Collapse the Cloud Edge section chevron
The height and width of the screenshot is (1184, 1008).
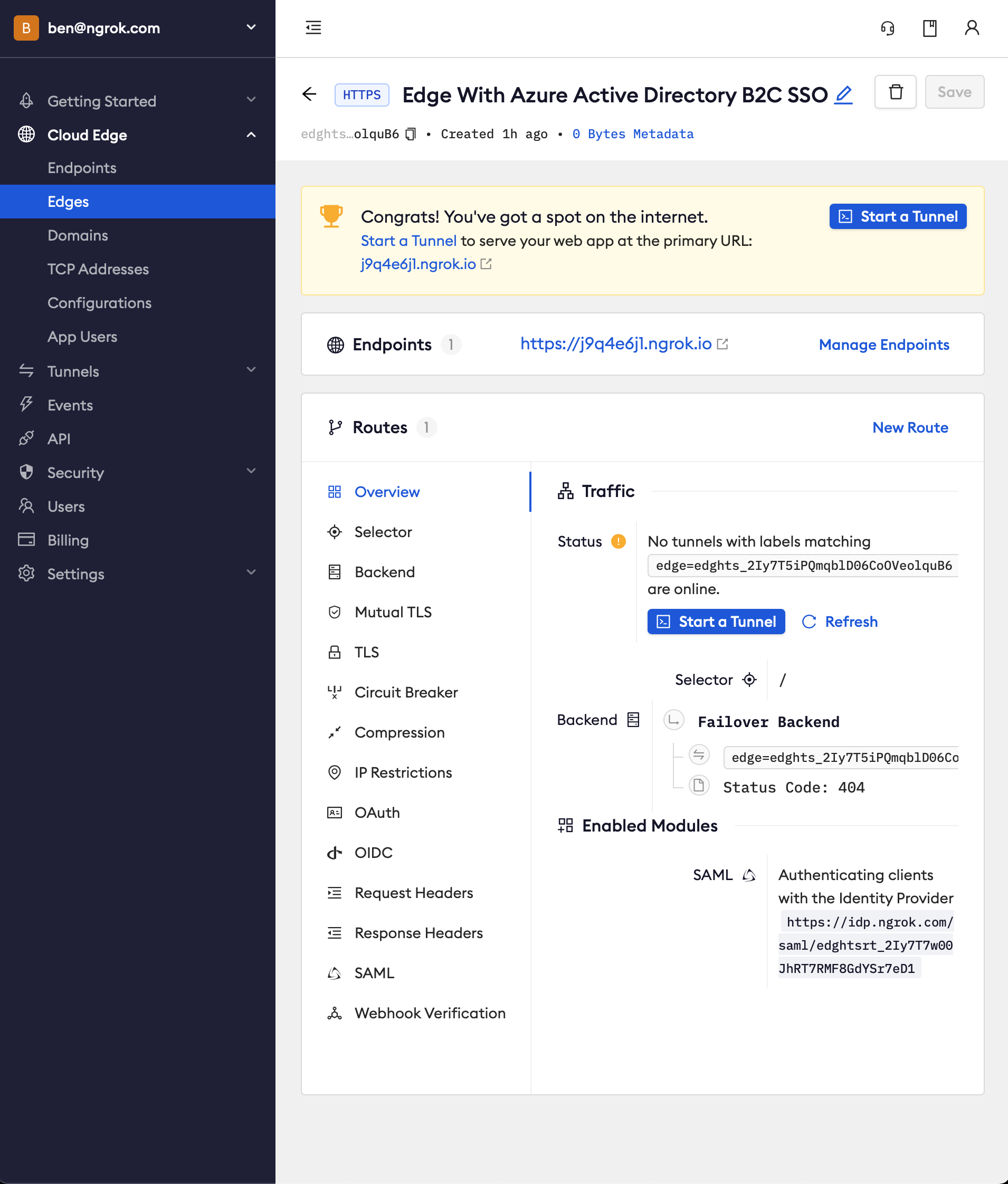click(x=251, y=135)
